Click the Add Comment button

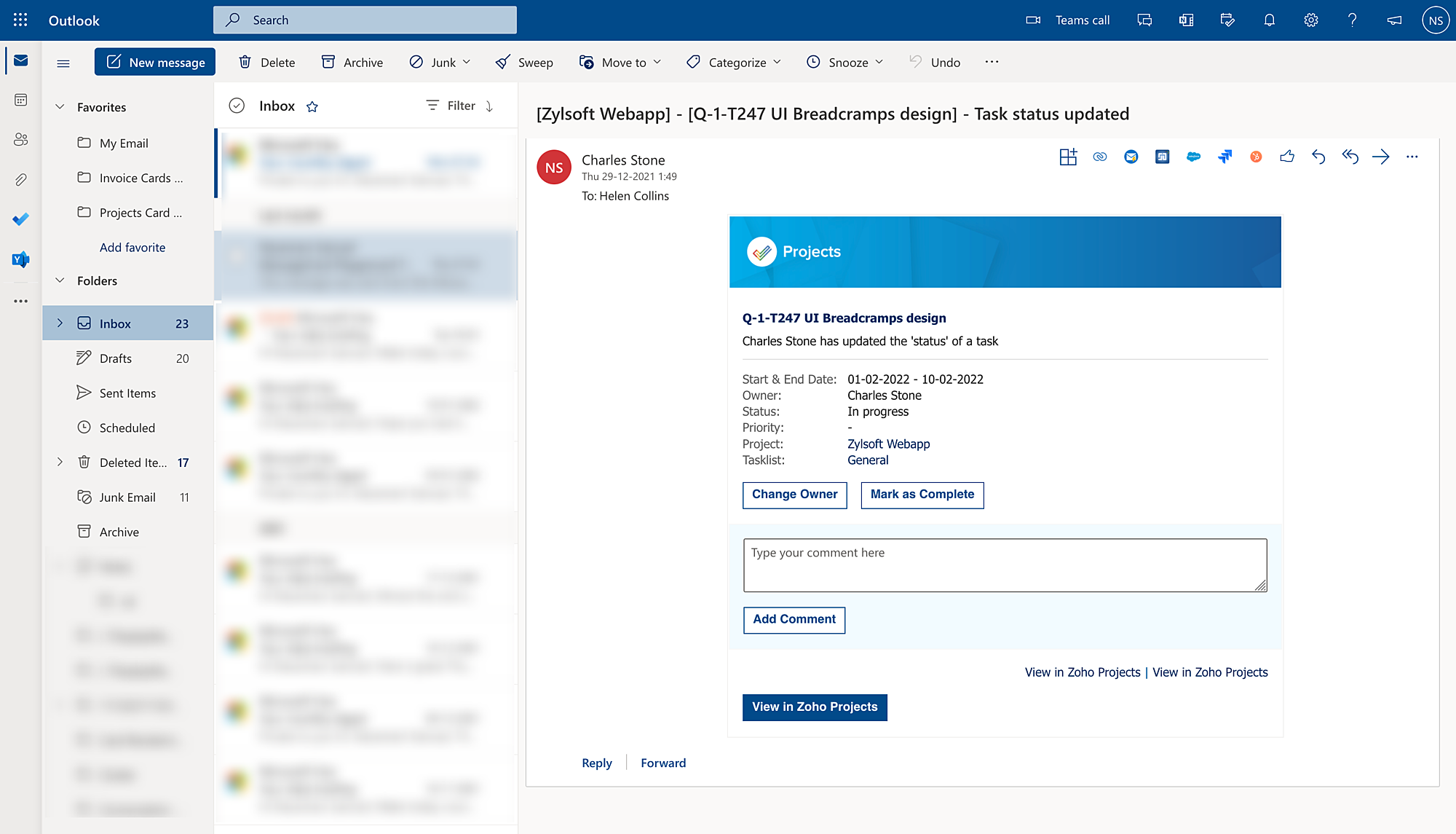click(794, 620)
